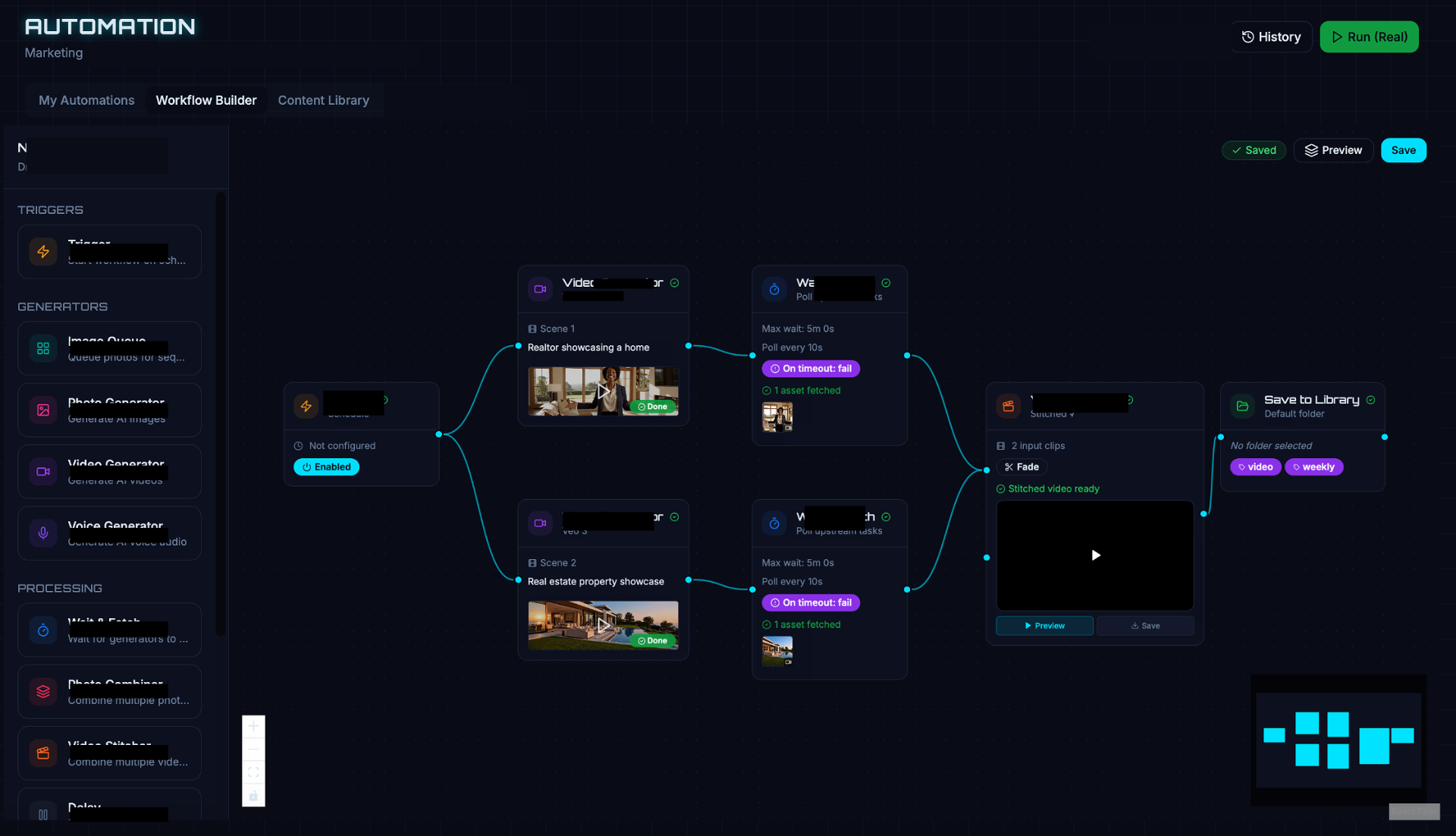Play the Scene 1 realtor video thumbnail
This screenshot has width=1456, height=836.
pos(603,391)
